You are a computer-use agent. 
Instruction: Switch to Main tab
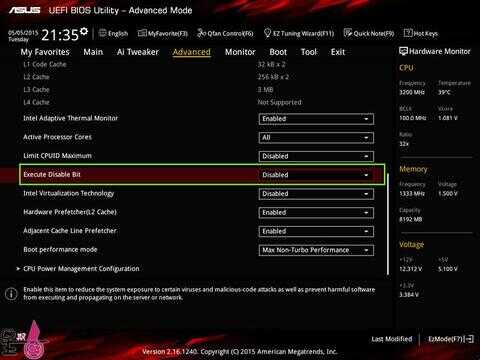(93, 52)
